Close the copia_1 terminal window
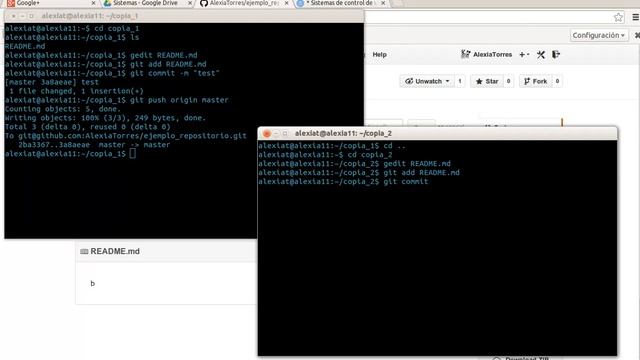The image size is (640, 360). click(x=13, y=16)
